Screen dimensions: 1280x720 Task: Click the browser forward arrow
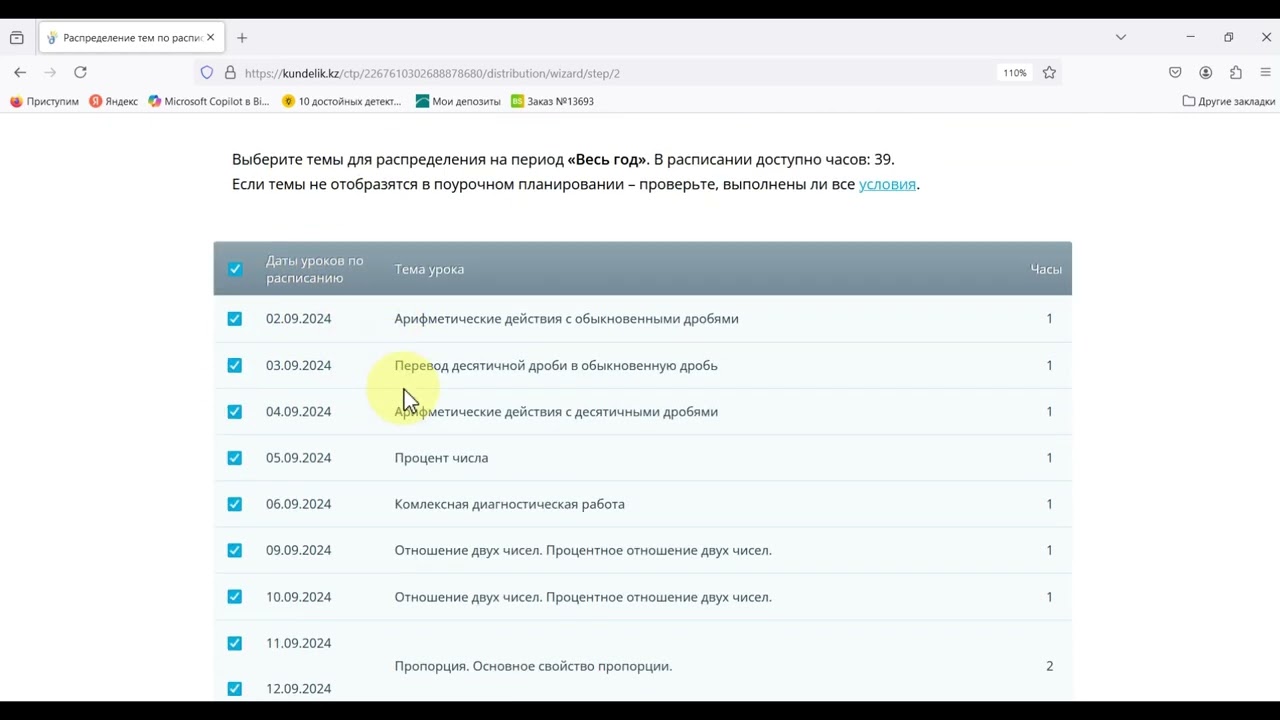(x=50, y=72)
